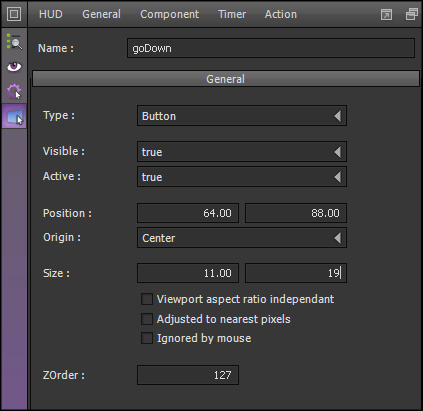Open the Type dropdown showing Button
The width and height of the screenshot is (423, 411).
click(242, 116)
